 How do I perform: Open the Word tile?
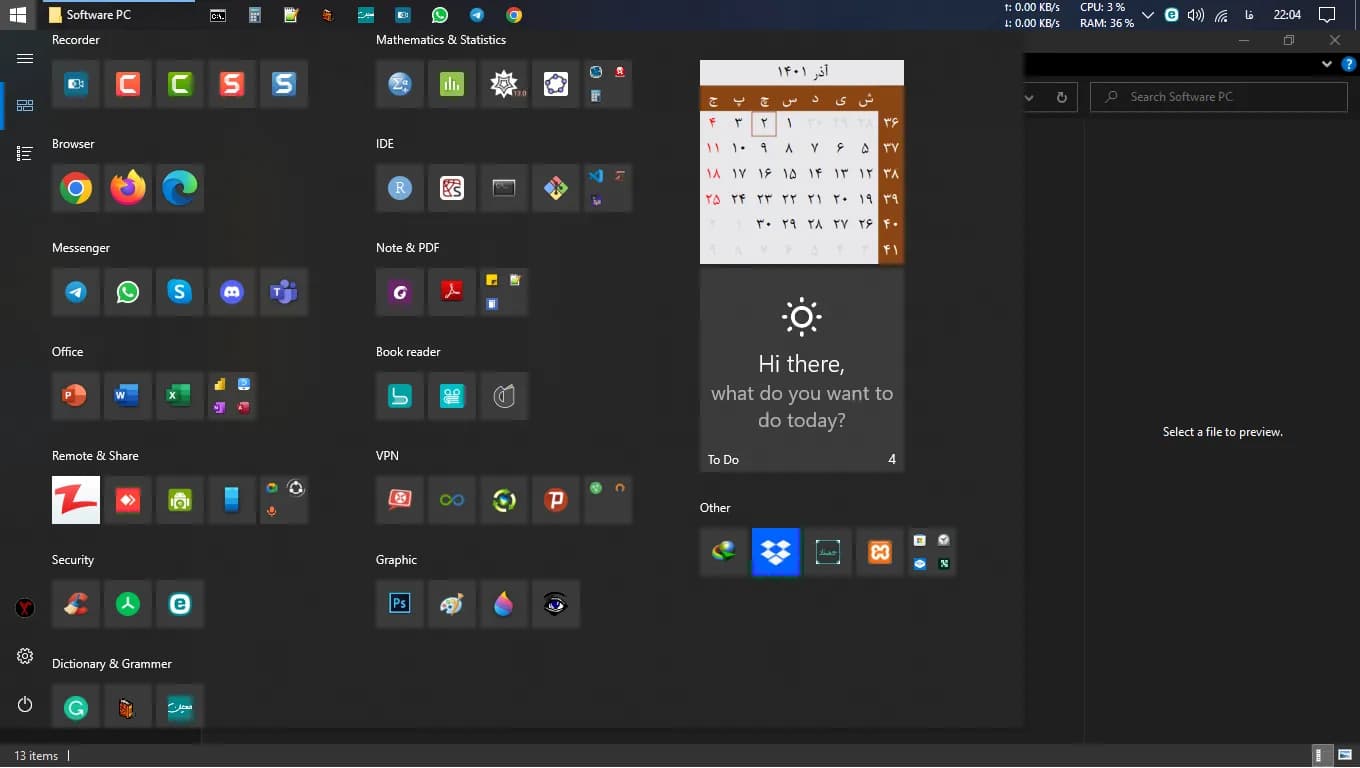[x=128, y=396]
